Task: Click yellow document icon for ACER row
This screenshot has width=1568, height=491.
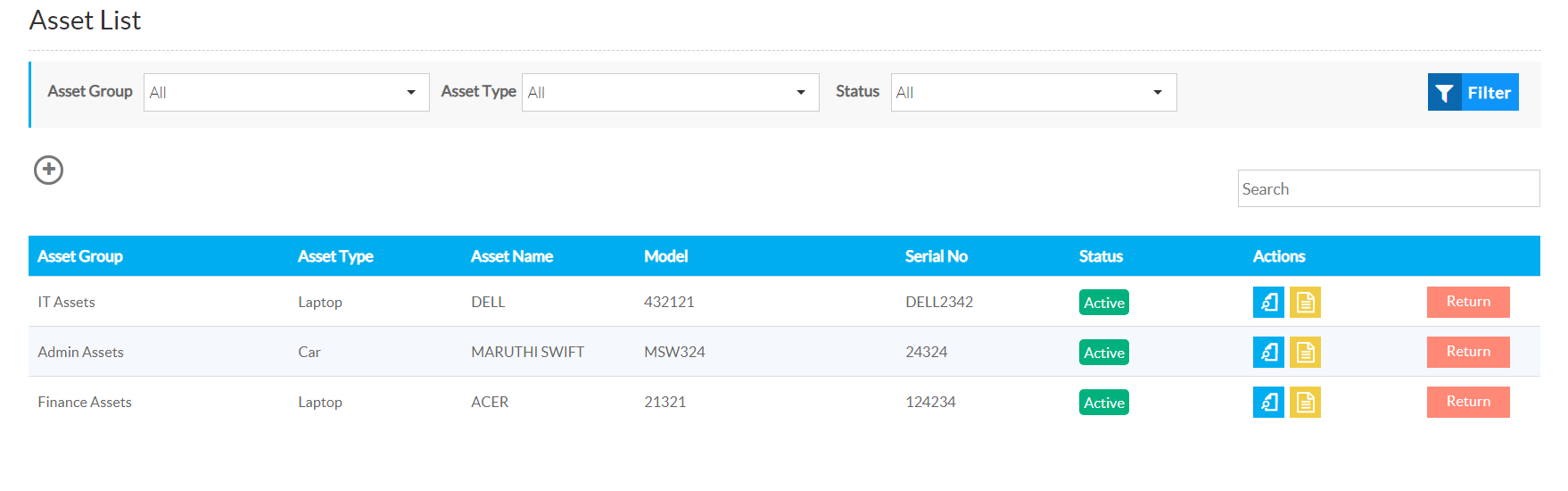Action: (x=1305, y=403)
